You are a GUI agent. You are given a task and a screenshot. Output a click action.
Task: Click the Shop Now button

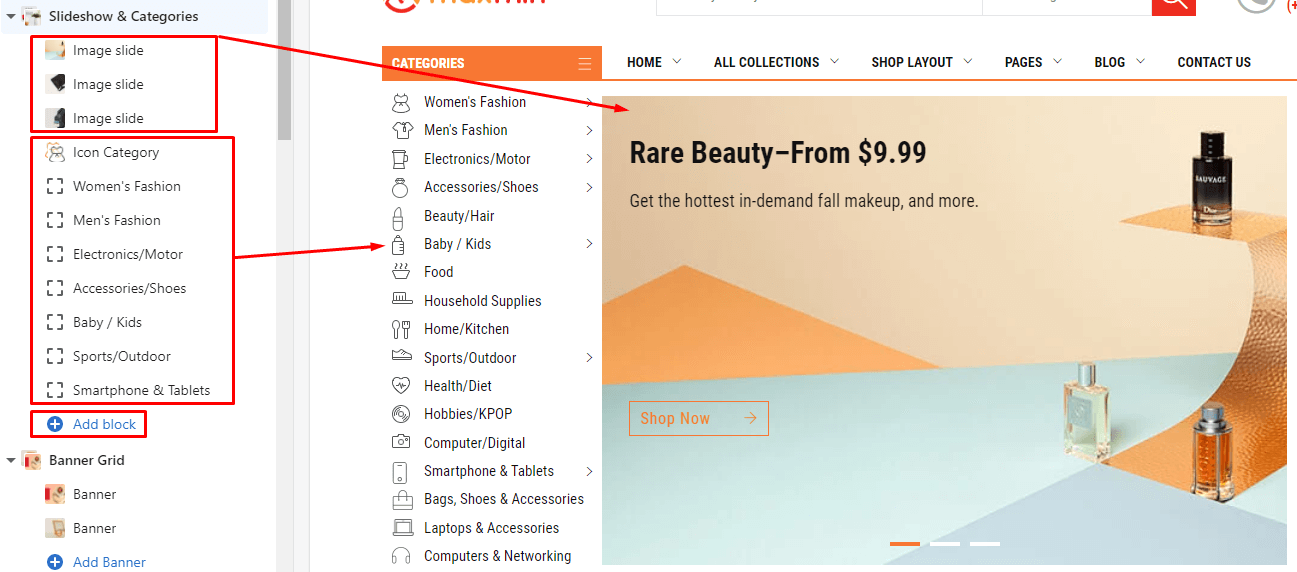[698, 419]
